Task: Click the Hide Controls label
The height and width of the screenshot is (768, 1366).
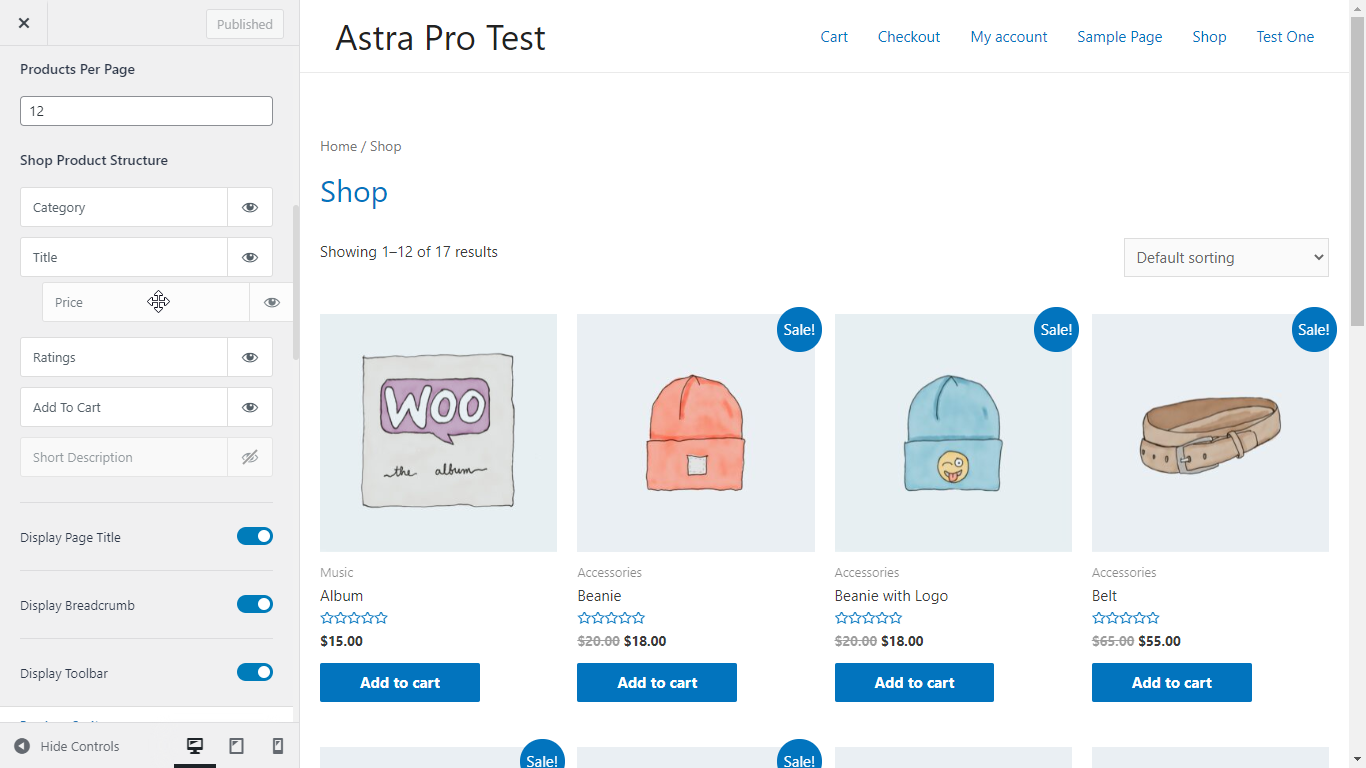Action: (x=80, y=746)
